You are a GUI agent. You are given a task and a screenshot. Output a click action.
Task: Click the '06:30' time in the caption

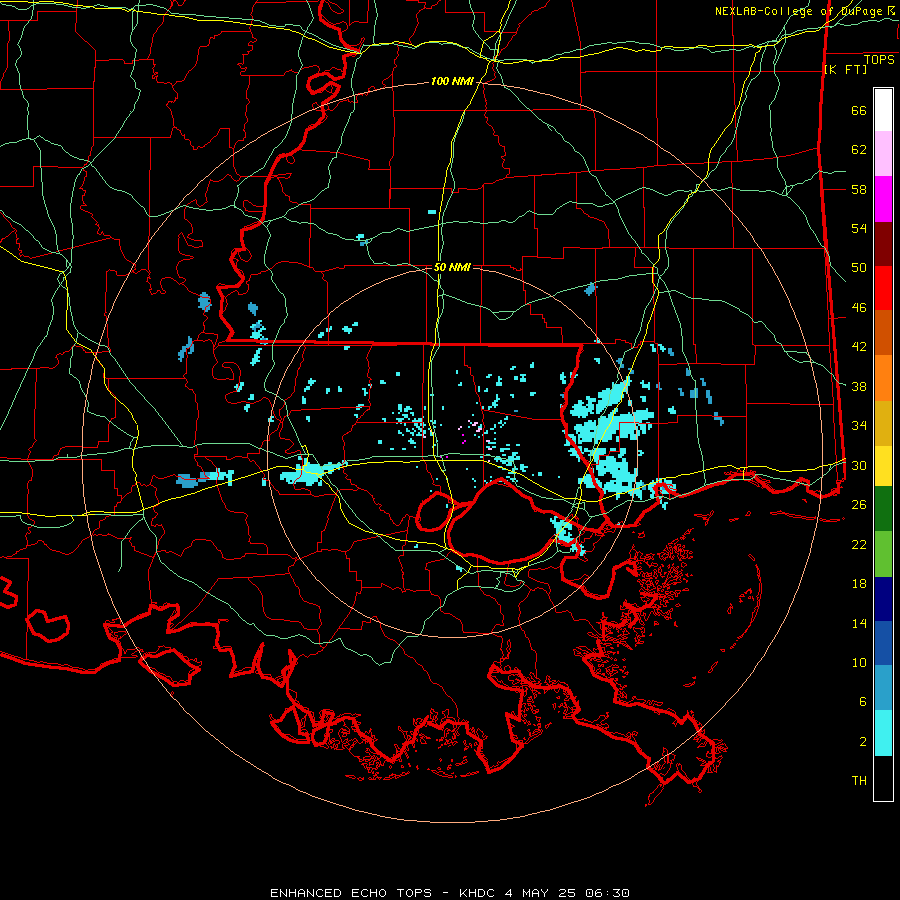(x=607, y=893)
